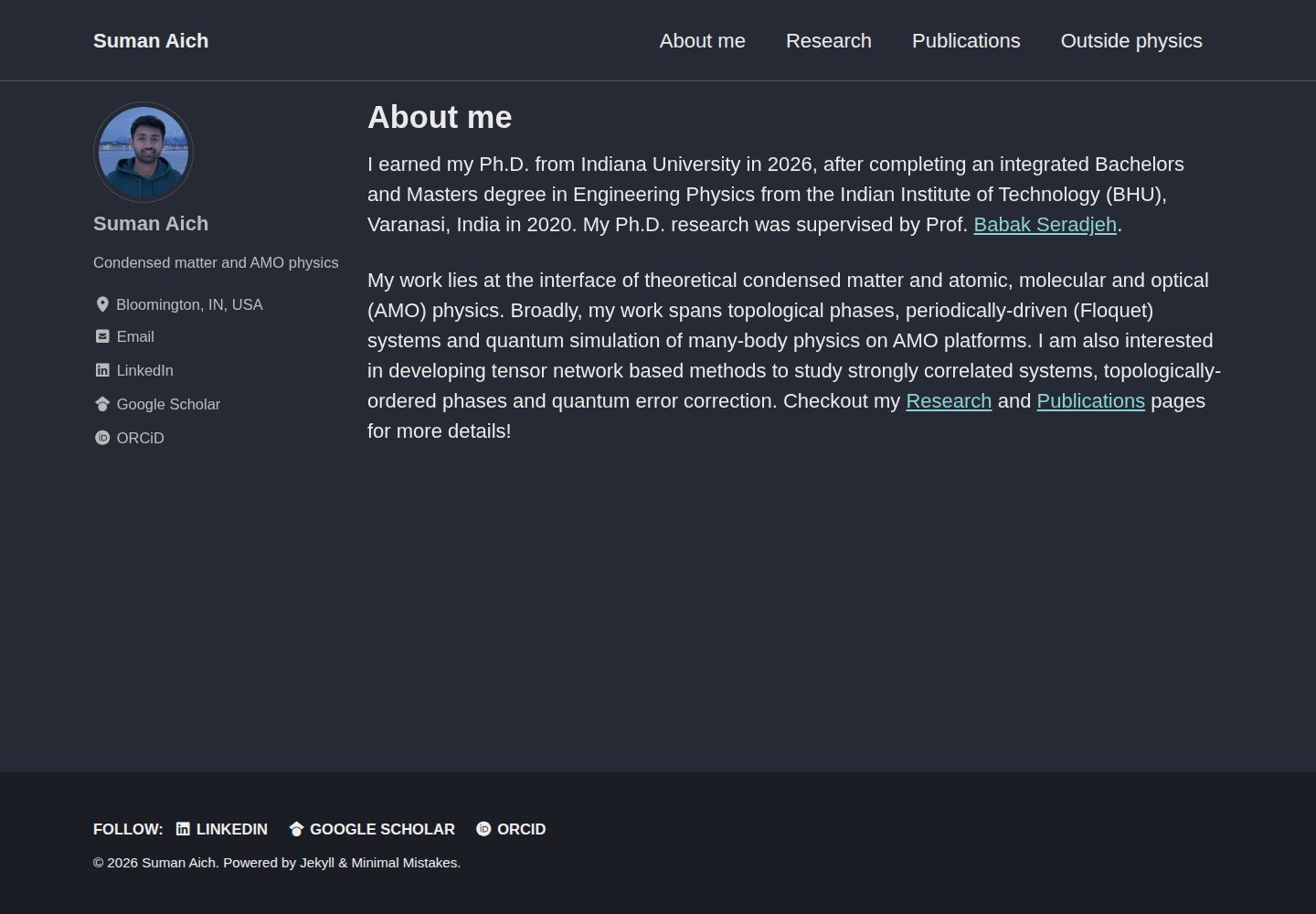Viewport: 1316px width, 914px height.
Task: Open the About me navigation item
Action: [703, 41]
